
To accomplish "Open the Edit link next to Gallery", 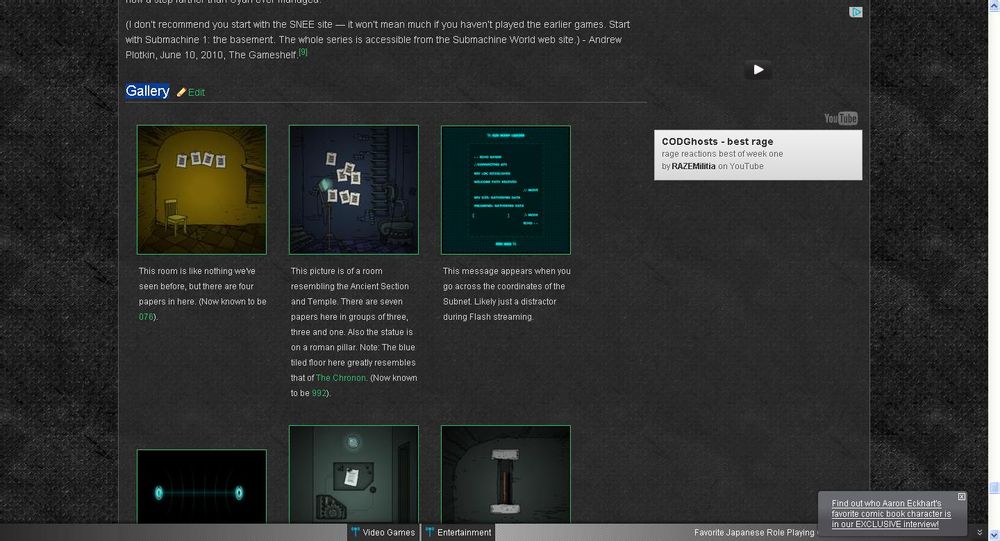I will [x=196, y=92].
